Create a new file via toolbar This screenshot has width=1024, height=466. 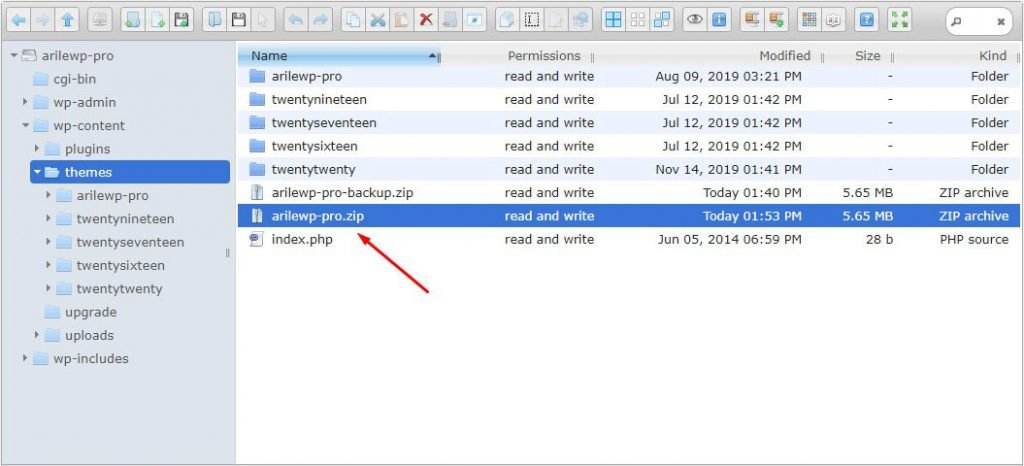click(157, 20)
